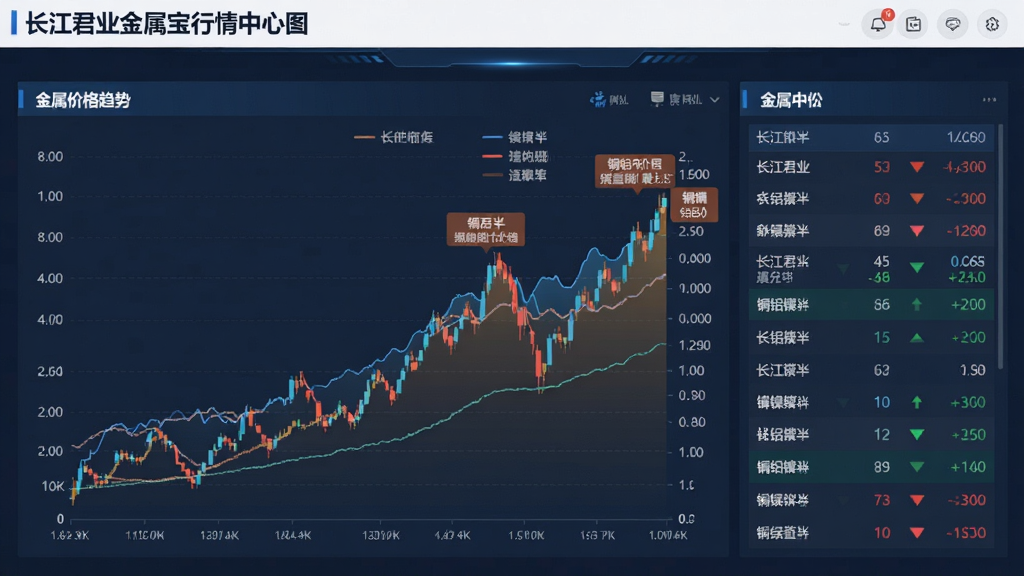Select the 长江君业 row showing 53
This screenshot has height=576, width=1024.
[871, 167]
